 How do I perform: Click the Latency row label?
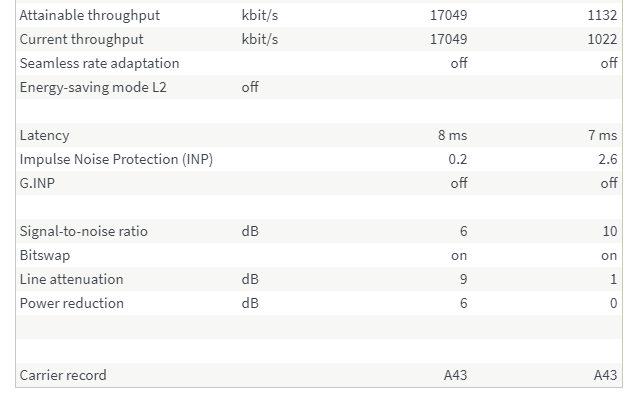pos(44,135)
